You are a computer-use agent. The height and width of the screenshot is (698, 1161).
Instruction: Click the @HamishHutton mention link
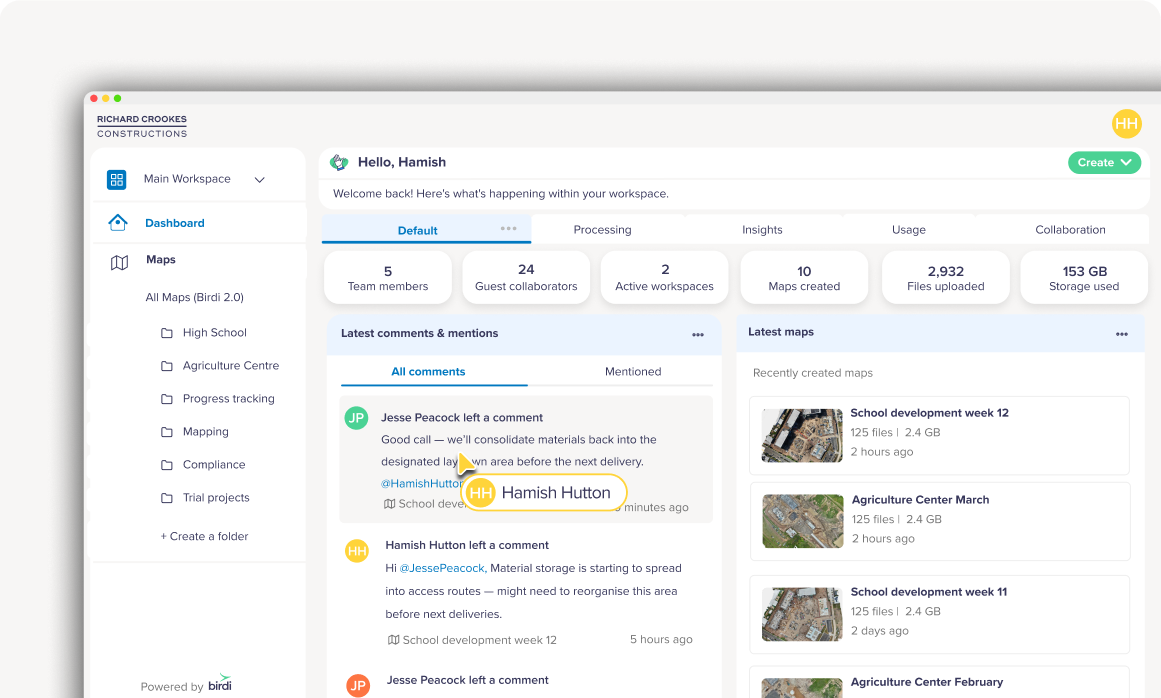[420, 483]
